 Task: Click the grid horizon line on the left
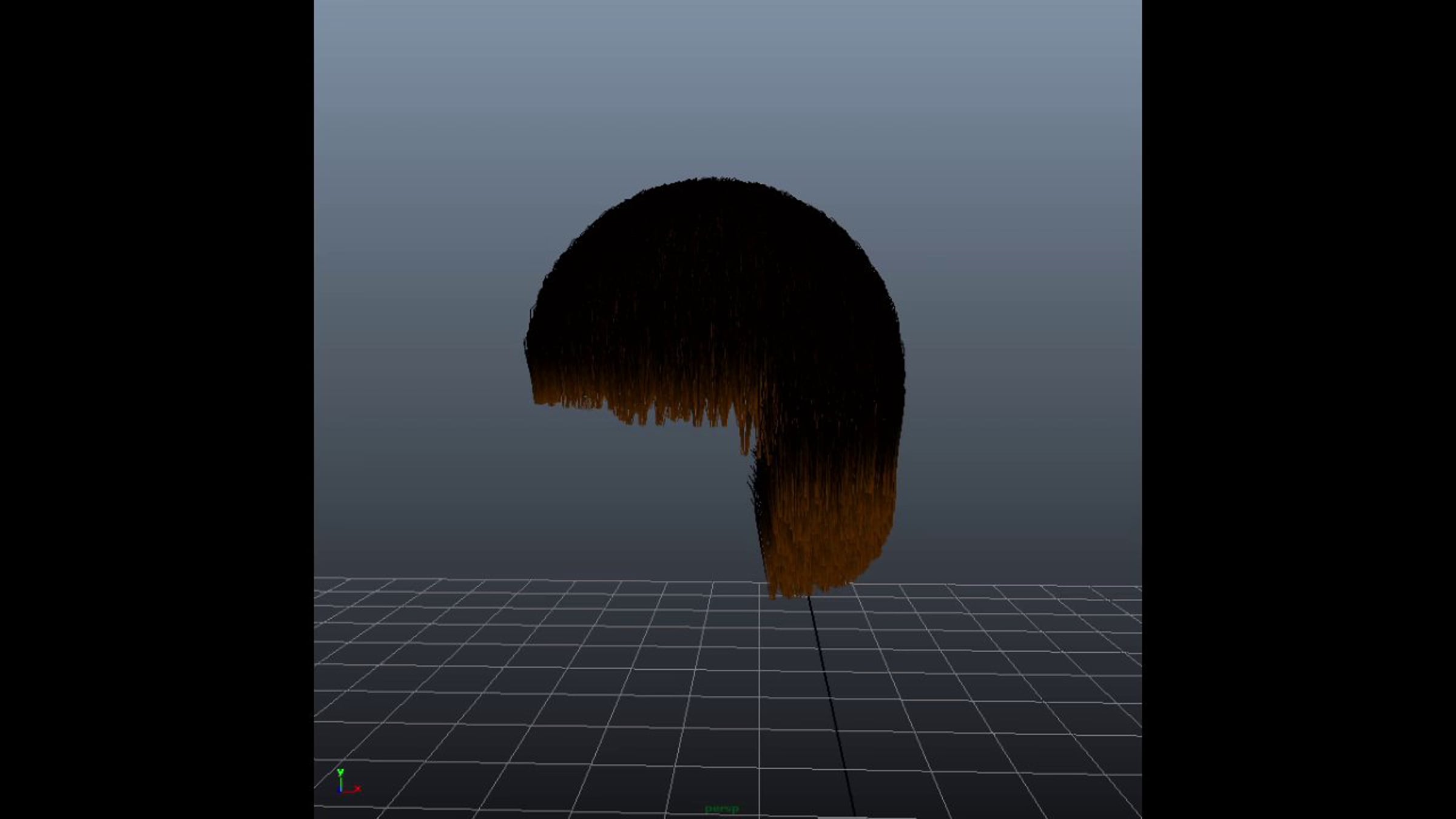[376, 579]
